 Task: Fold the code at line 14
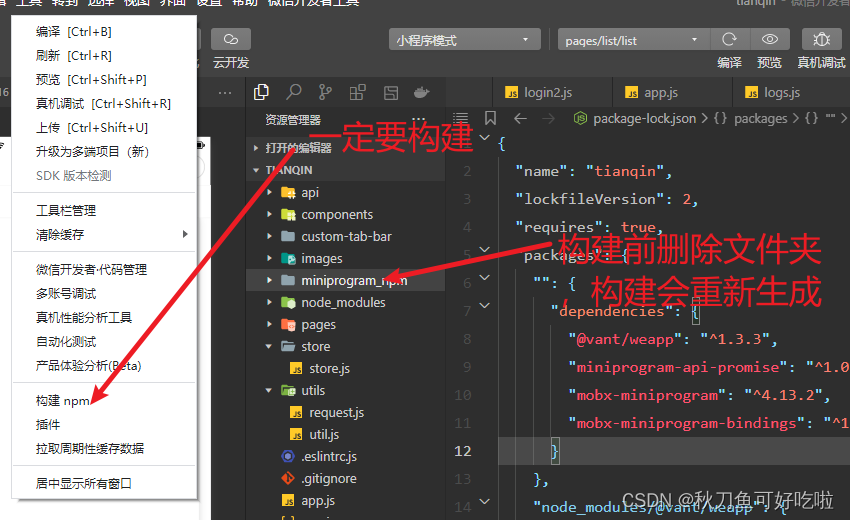(485, 501)
